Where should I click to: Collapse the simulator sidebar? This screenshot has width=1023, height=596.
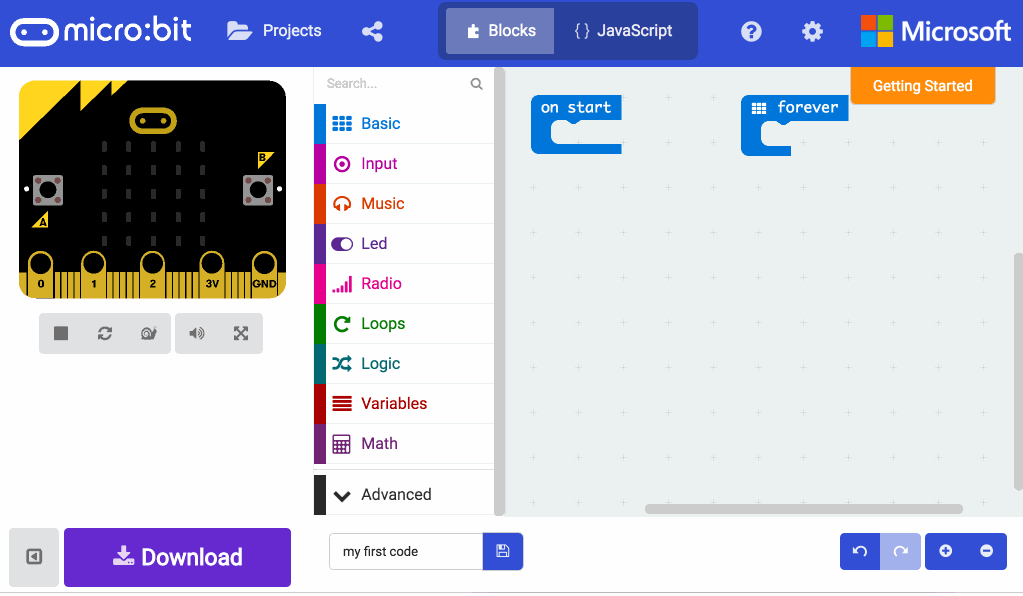click(x=33, y=557)
